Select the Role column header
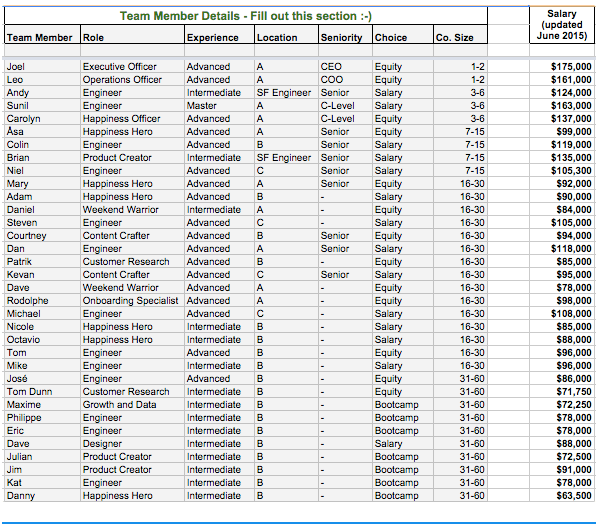600x524 pixels. pos(132,34)
